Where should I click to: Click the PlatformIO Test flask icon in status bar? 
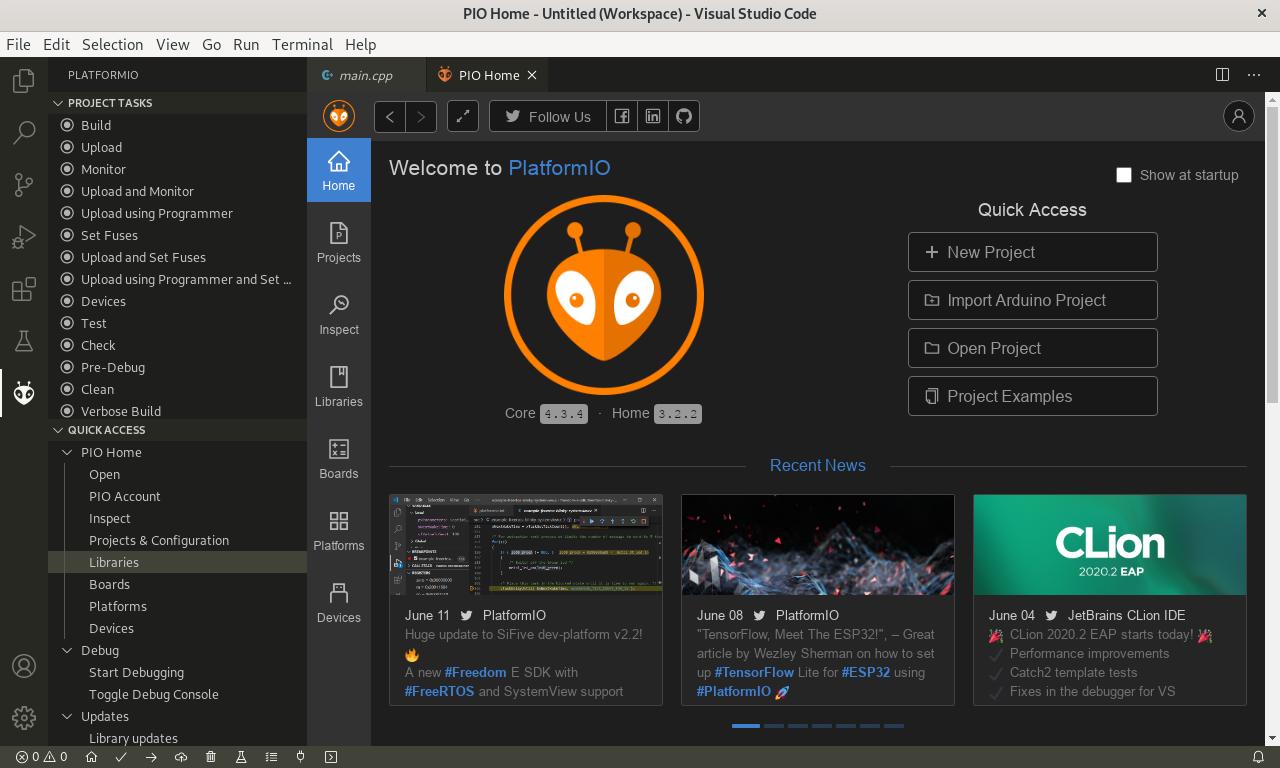coord(241,757)
